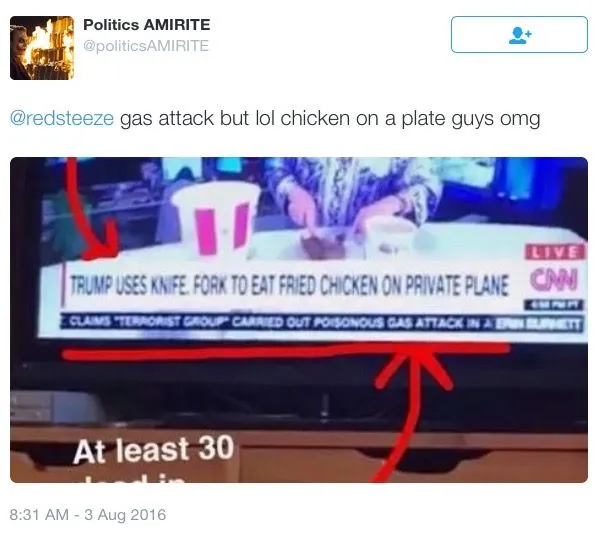
Task: Click the follow user icon button
Action: point(519,34)
